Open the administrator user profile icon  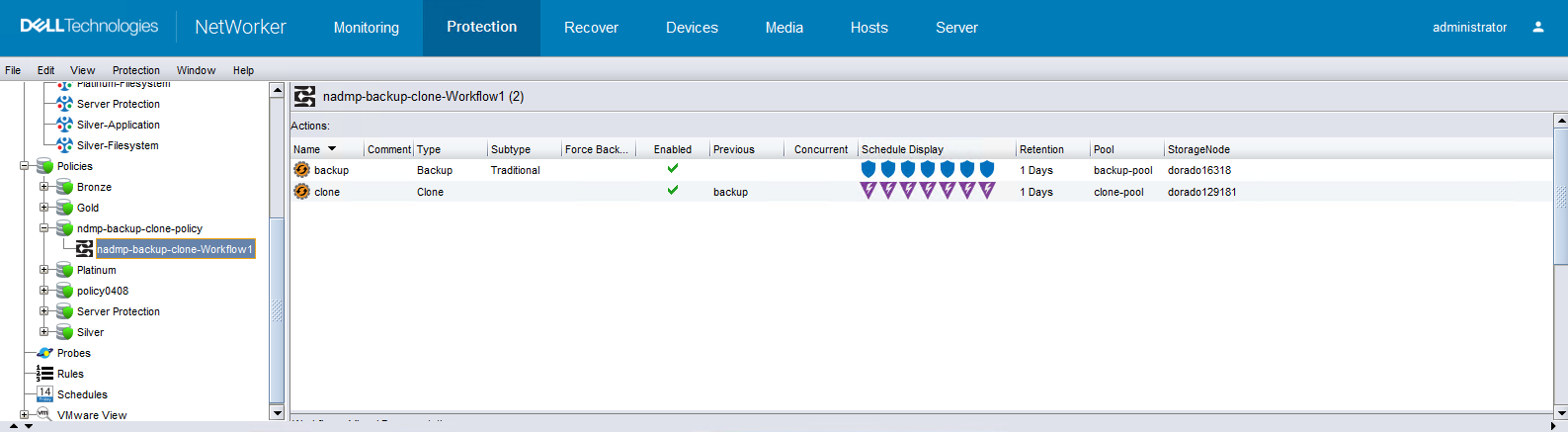[x=1537, y=27]
